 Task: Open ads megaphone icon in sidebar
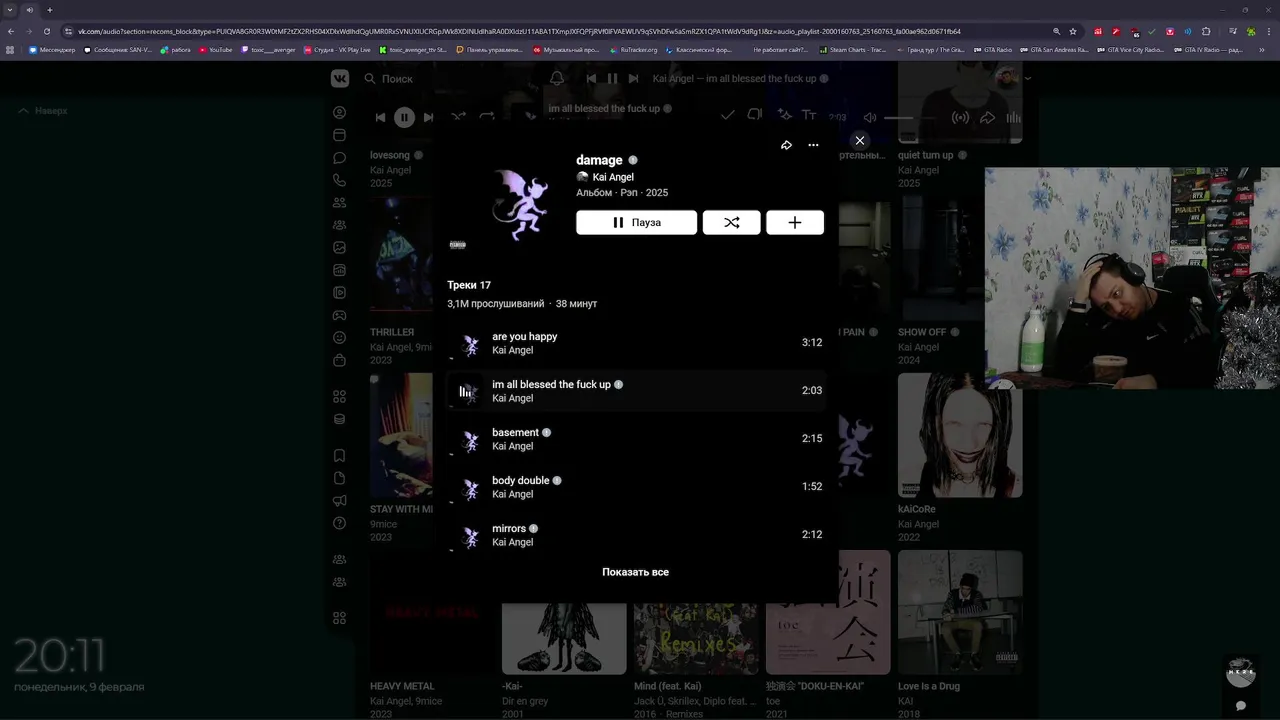pyautogui.click(x=340, y=501)
